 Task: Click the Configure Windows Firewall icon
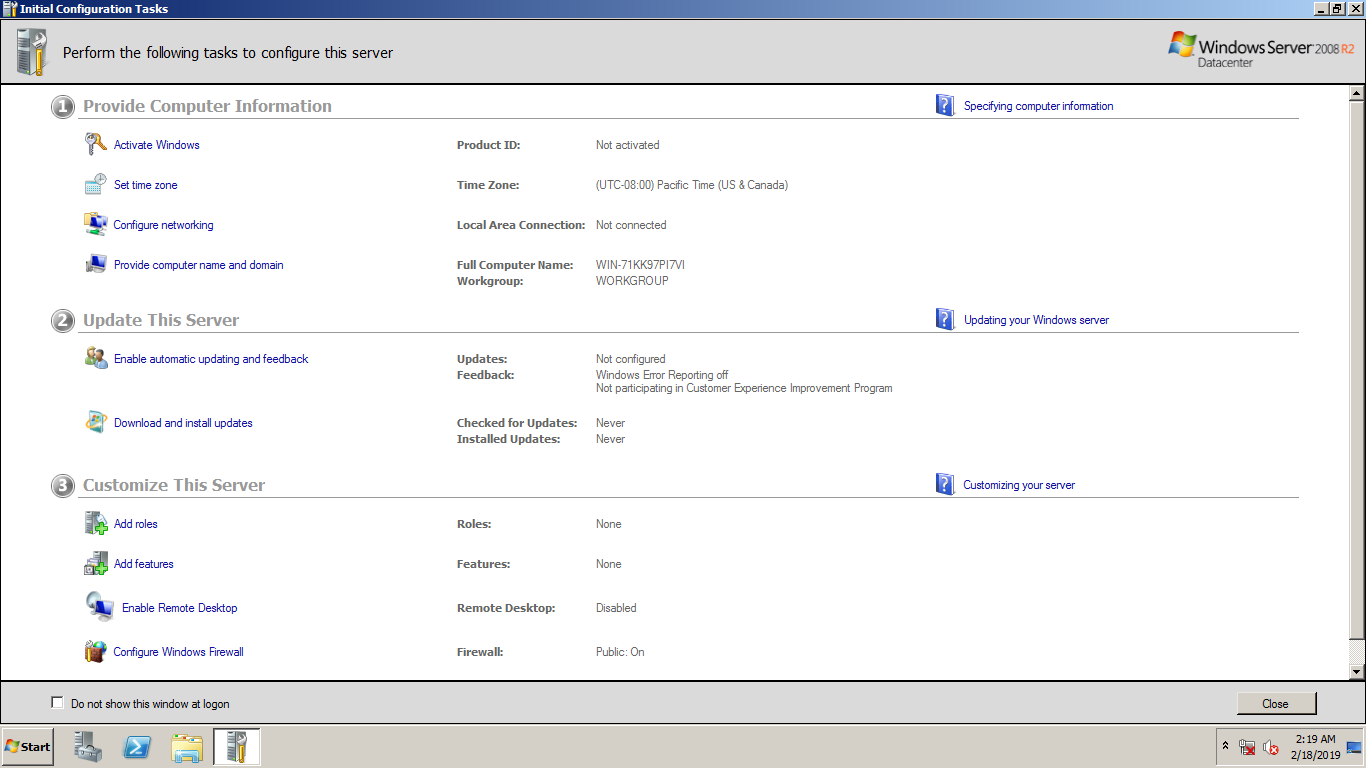95,651
